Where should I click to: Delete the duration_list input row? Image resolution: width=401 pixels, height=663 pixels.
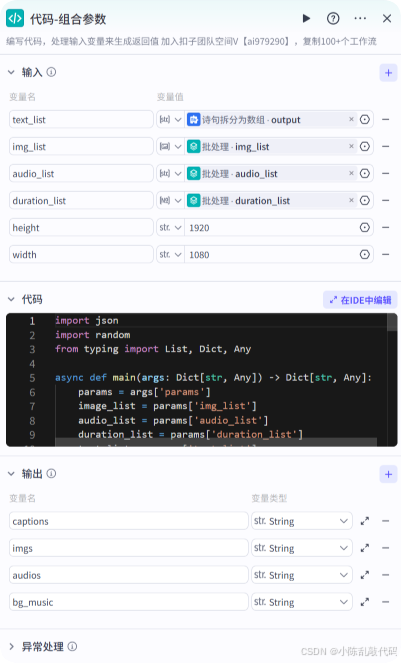pos(385,201)
